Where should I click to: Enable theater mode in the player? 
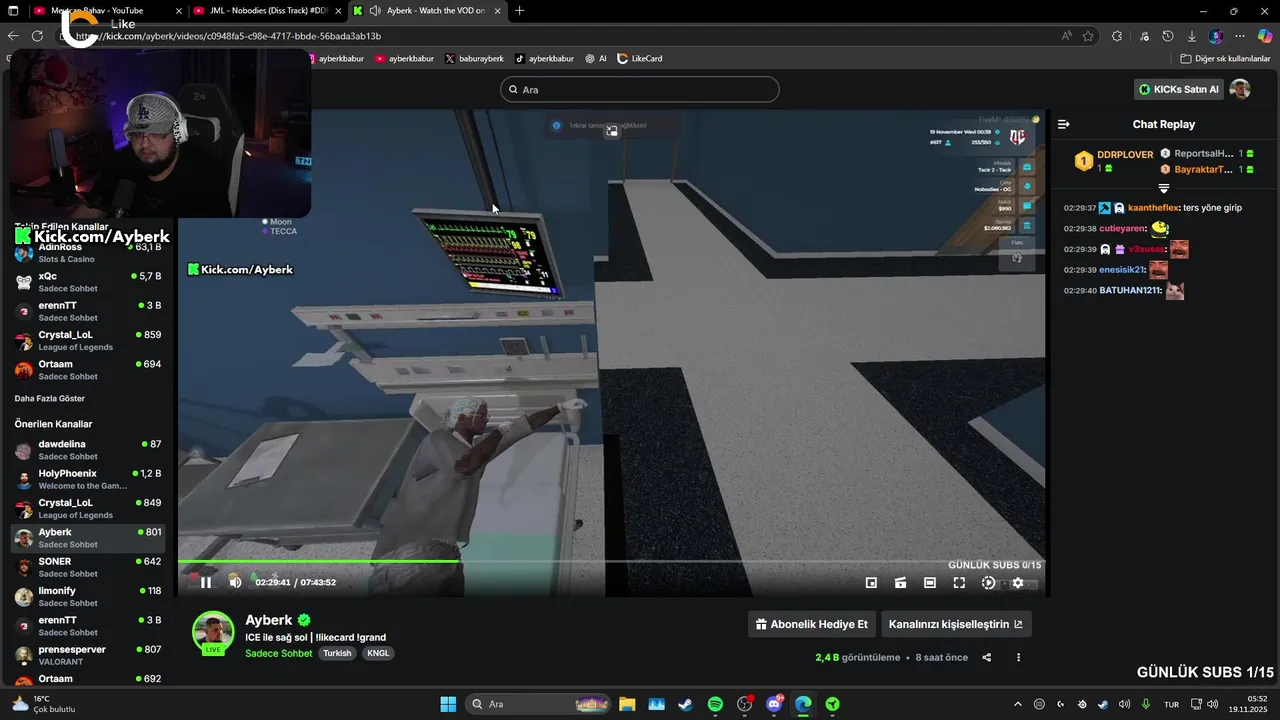coord(930,583)
